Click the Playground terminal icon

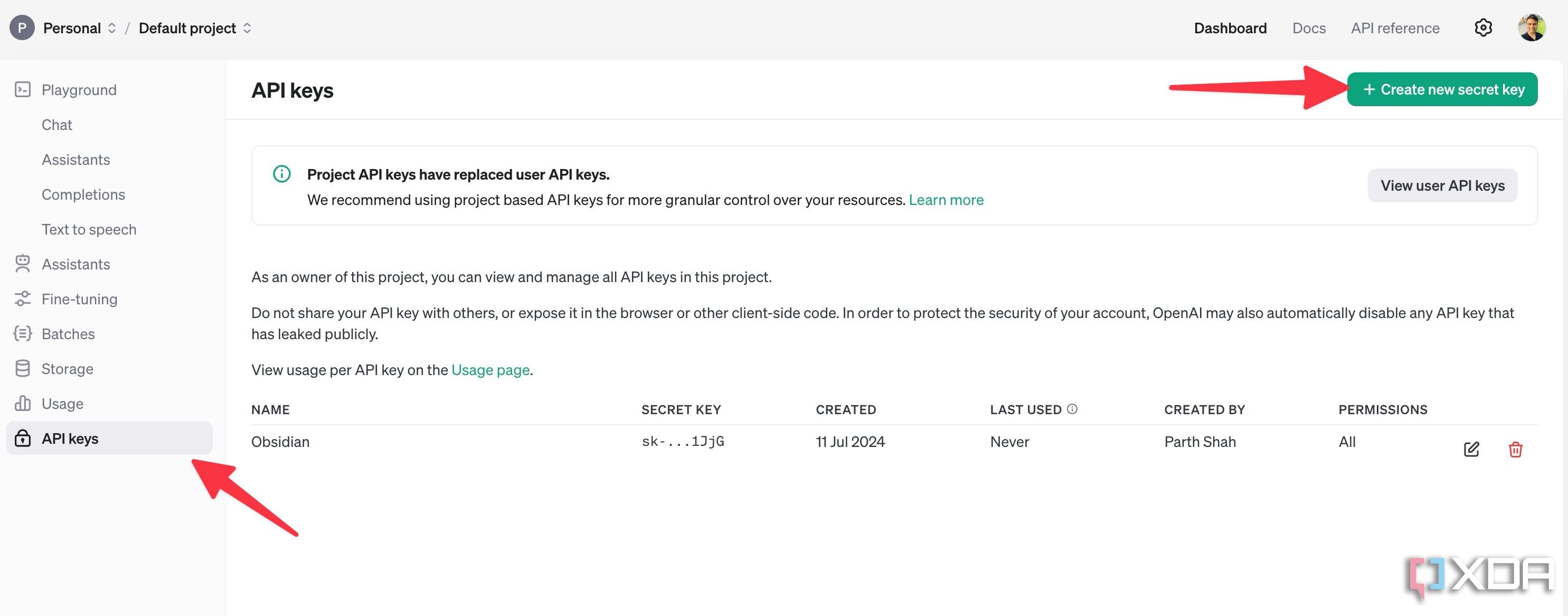23,90
